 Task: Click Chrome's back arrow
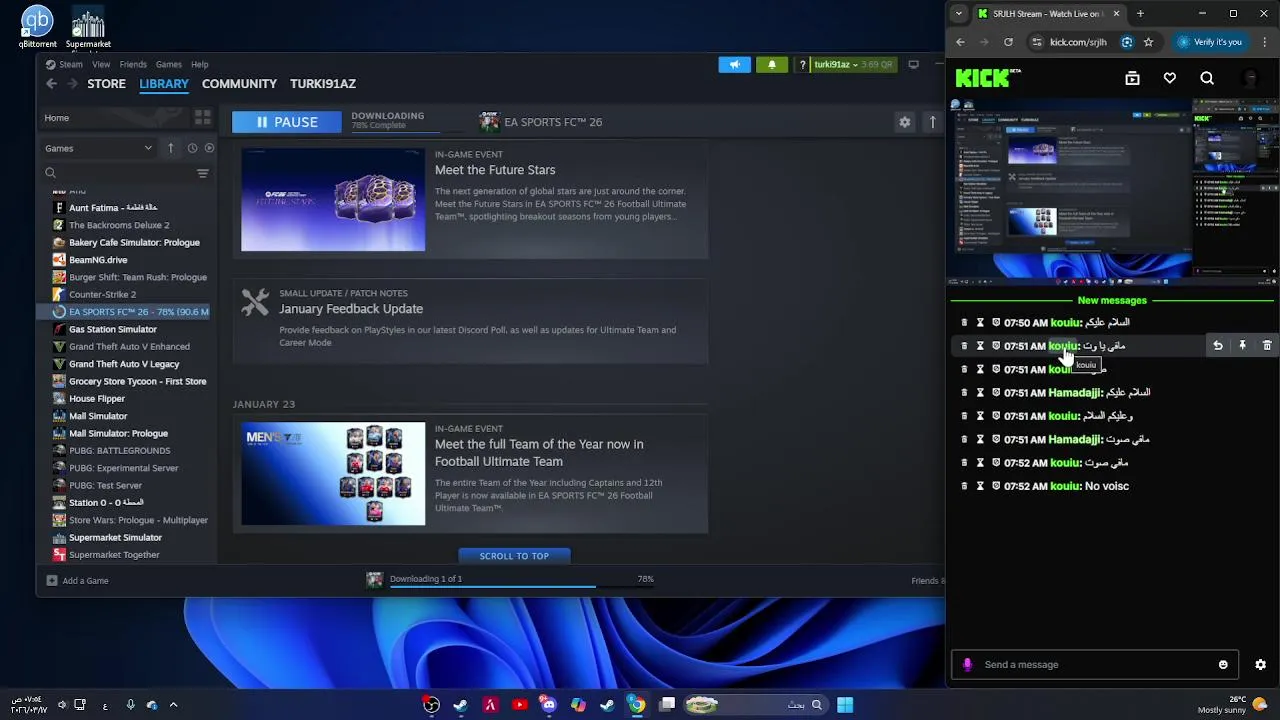pos(960,42)
